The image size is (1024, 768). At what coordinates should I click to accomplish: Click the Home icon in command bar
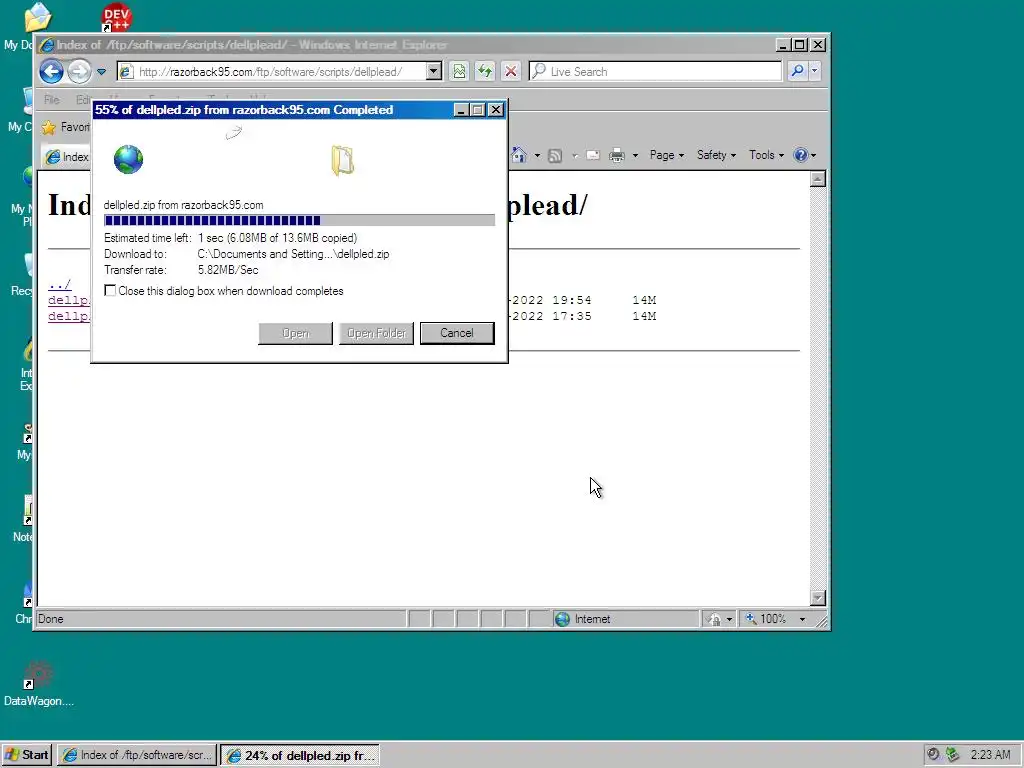click(519, 155)
